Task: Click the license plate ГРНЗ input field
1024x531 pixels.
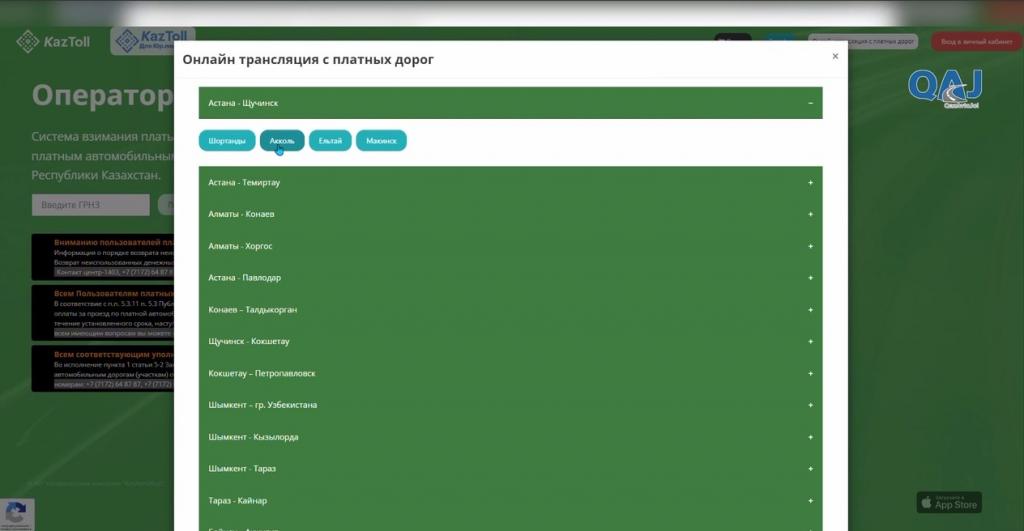Action: click(x=90, y=205)
